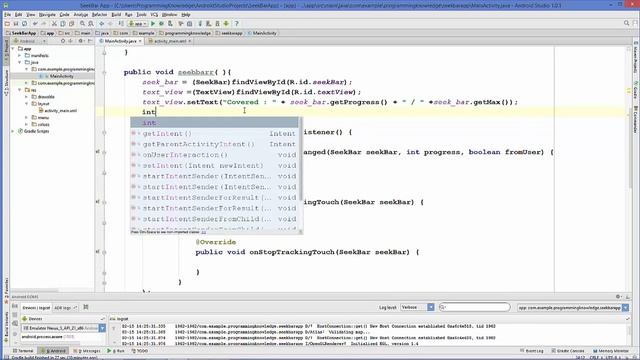The image size is (640, 360).
Task: Expand the Gradle Scripts node
Action: coord(13,131)
